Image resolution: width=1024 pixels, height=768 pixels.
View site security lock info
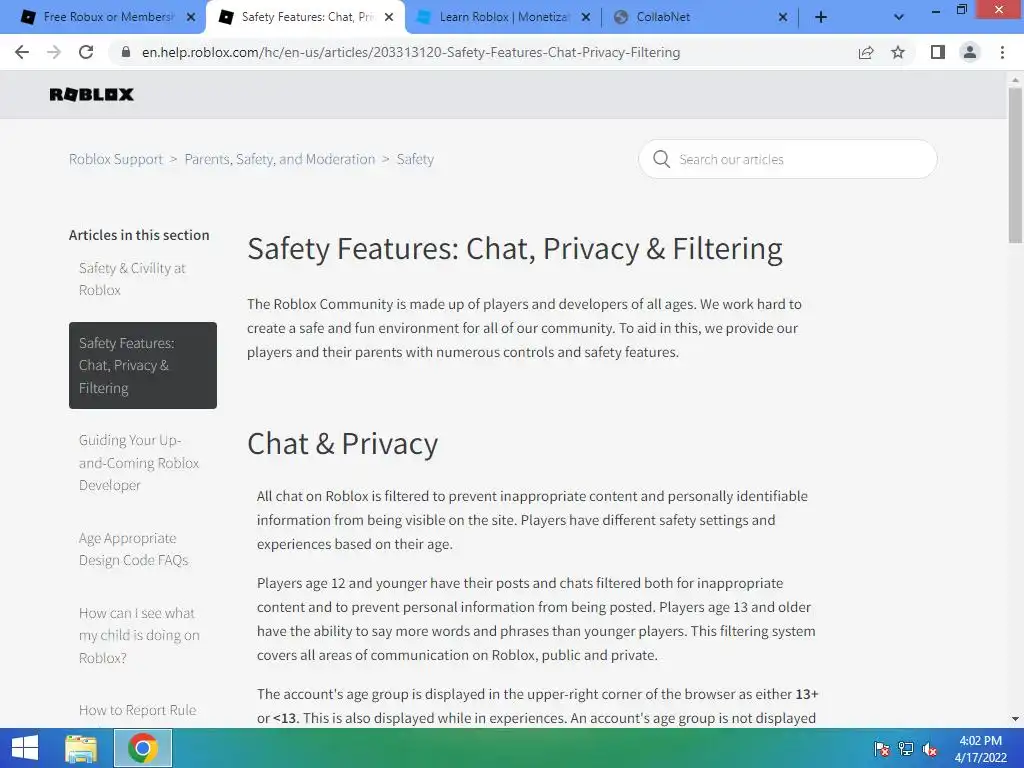(126, 52)
